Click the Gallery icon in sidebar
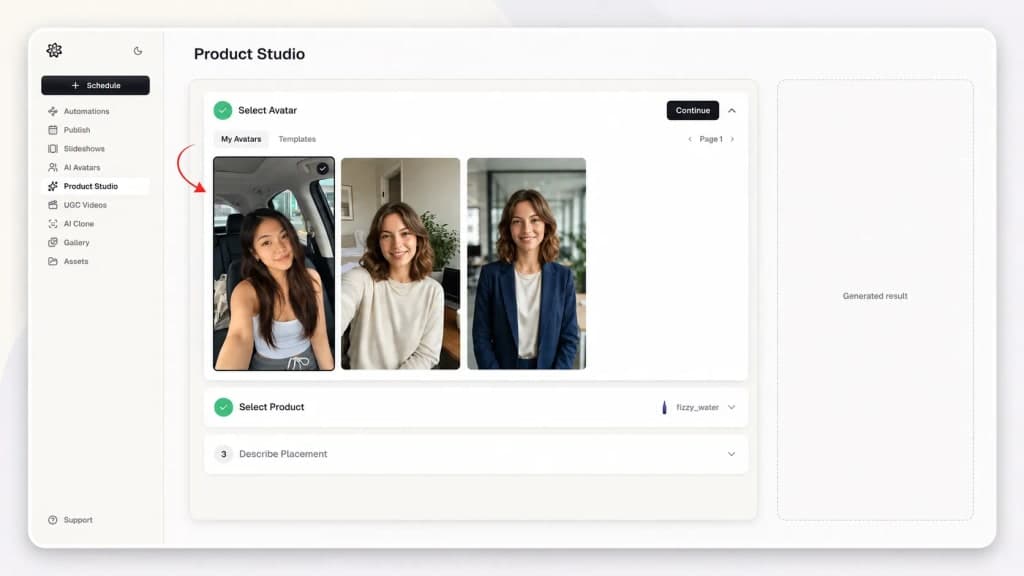 pyautogui.click(x=53, y=242)
